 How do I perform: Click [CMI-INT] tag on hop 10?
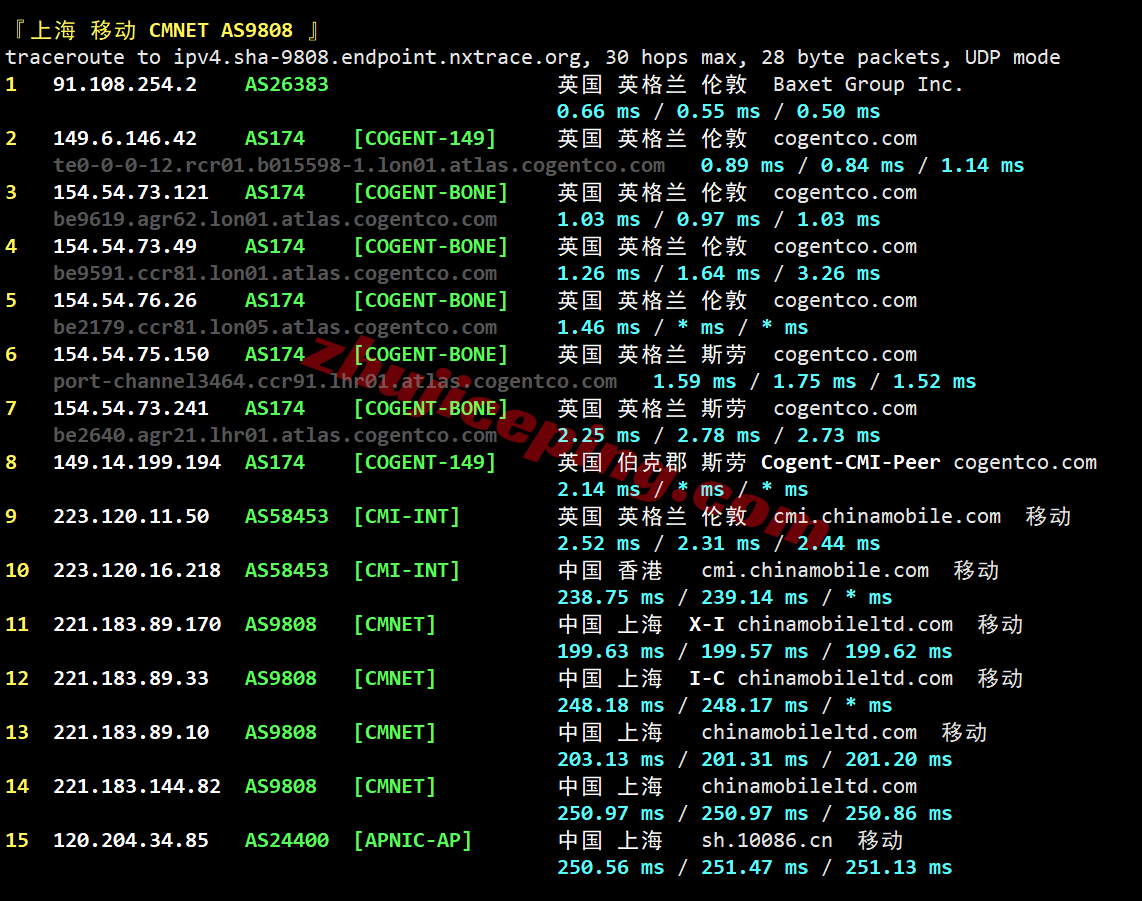406,570
